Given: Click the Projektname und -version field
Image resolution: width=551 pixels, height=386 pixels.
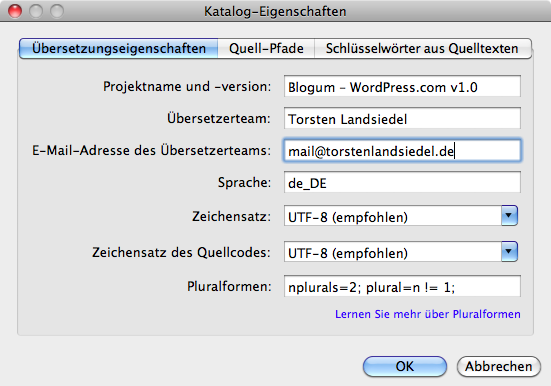Looking at the screenshot, I should (x=402, y=86).
